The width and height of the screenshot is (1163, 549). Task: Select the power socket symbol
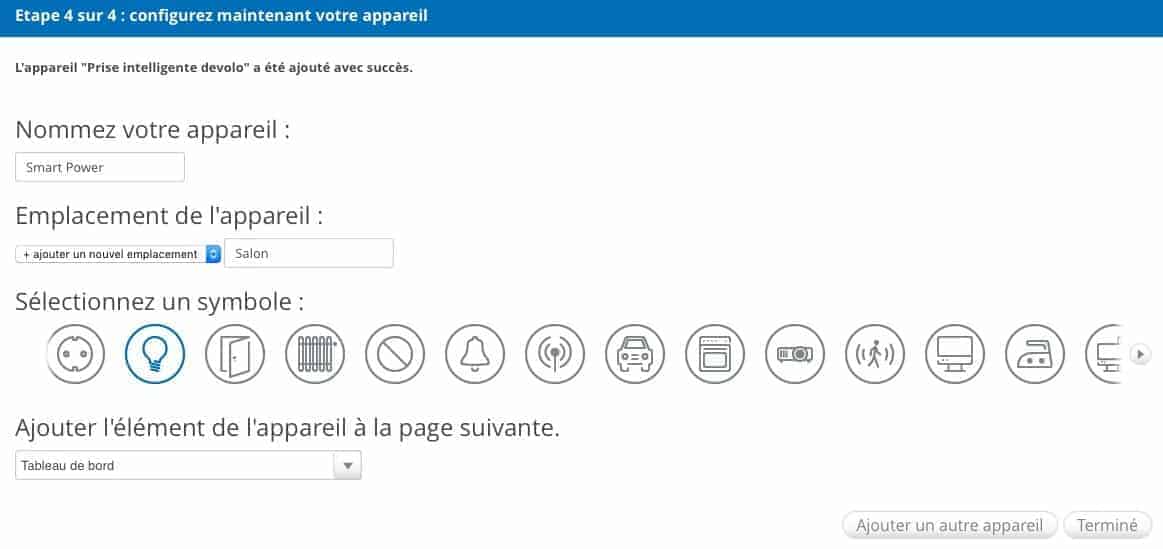75,353
